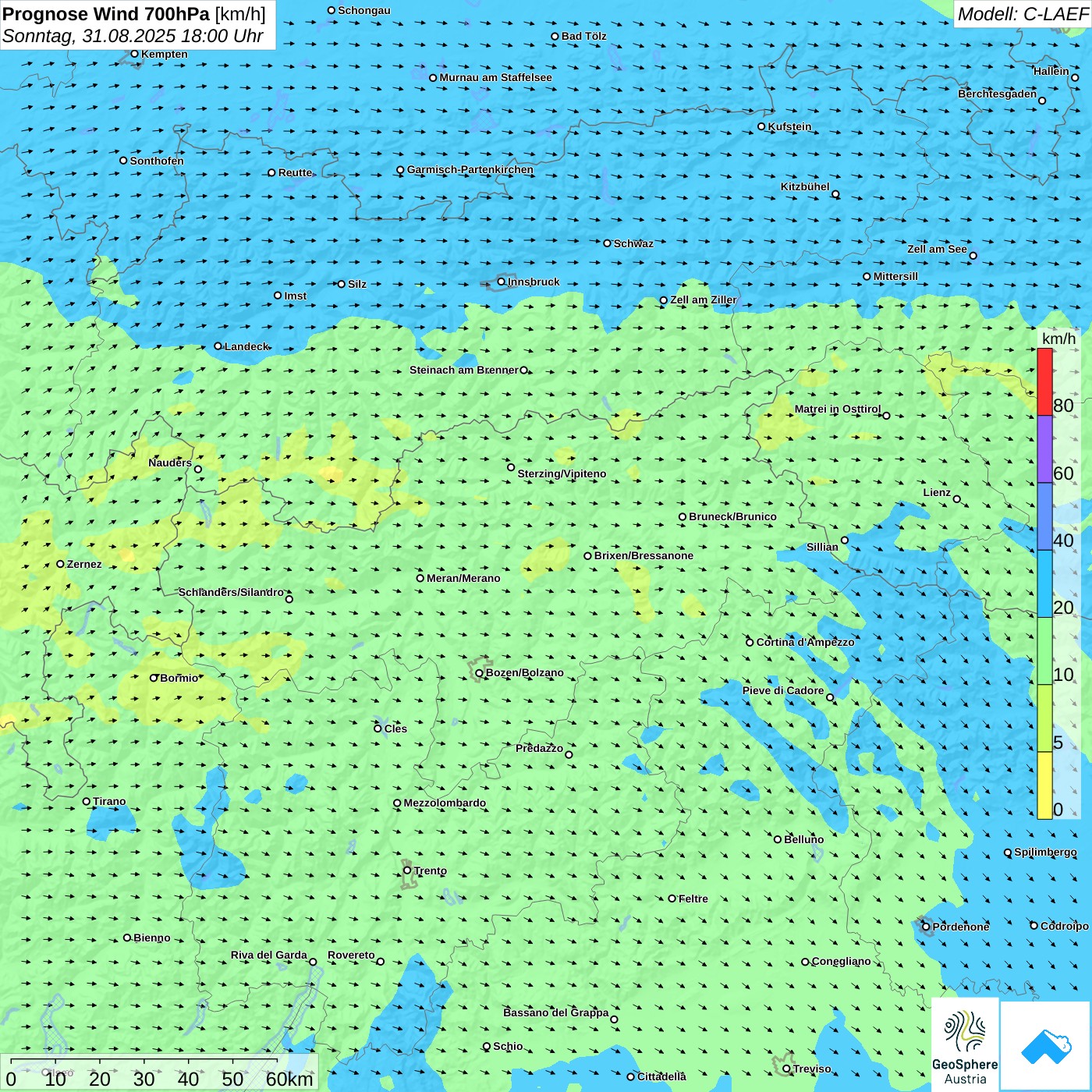
Task: Select the Landeck city label
Action: [x=246, y=346]
